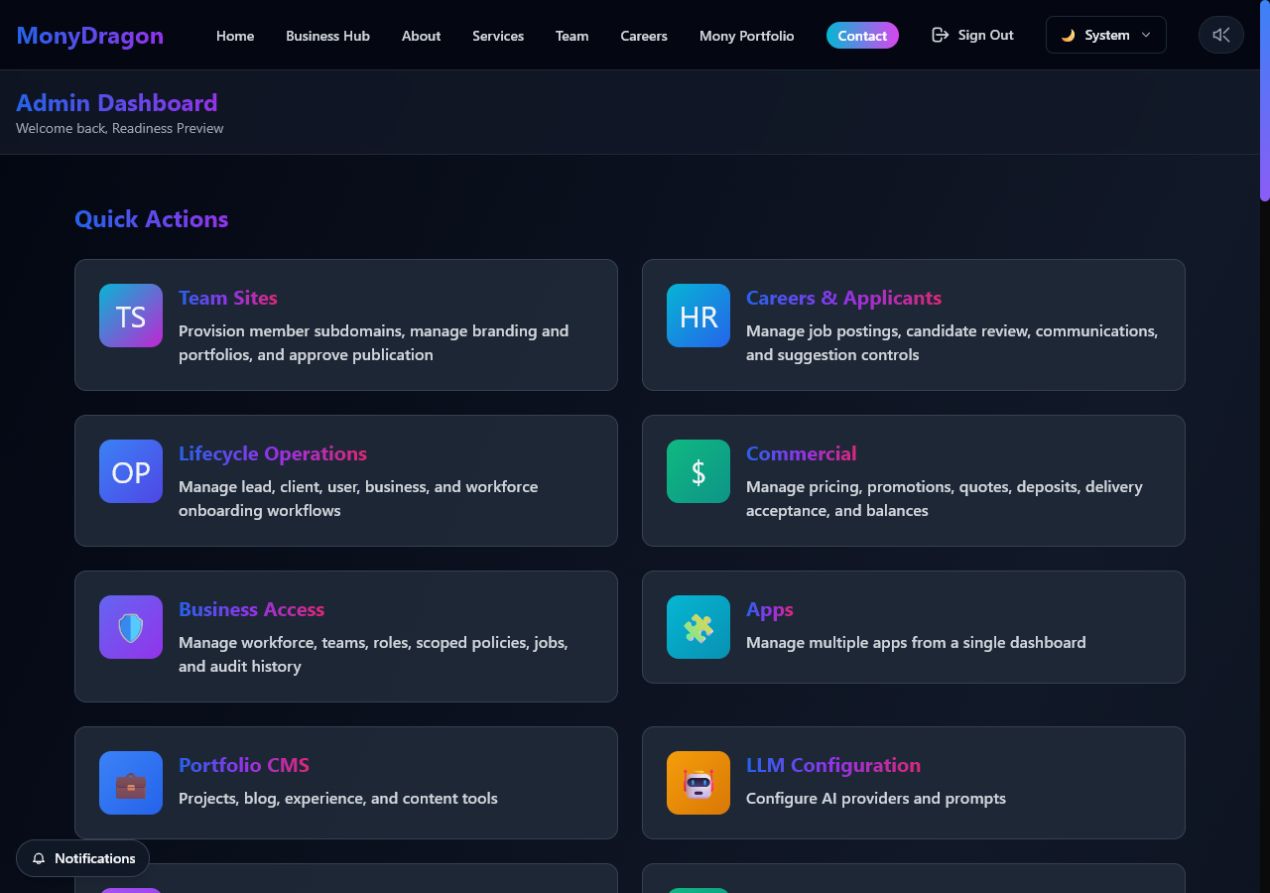This screenshot has height=893, width=1270.
Task: Click 'Manage pricing, promotions, quotes' description
Action: [944, 499]
